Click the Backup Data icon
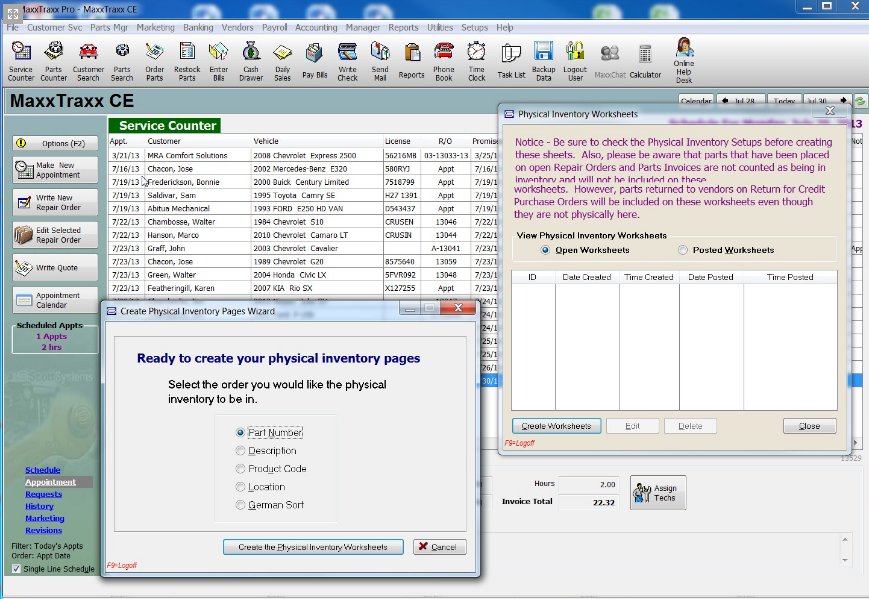Viewport: 869px width, 599px height. tap(544, 61)
